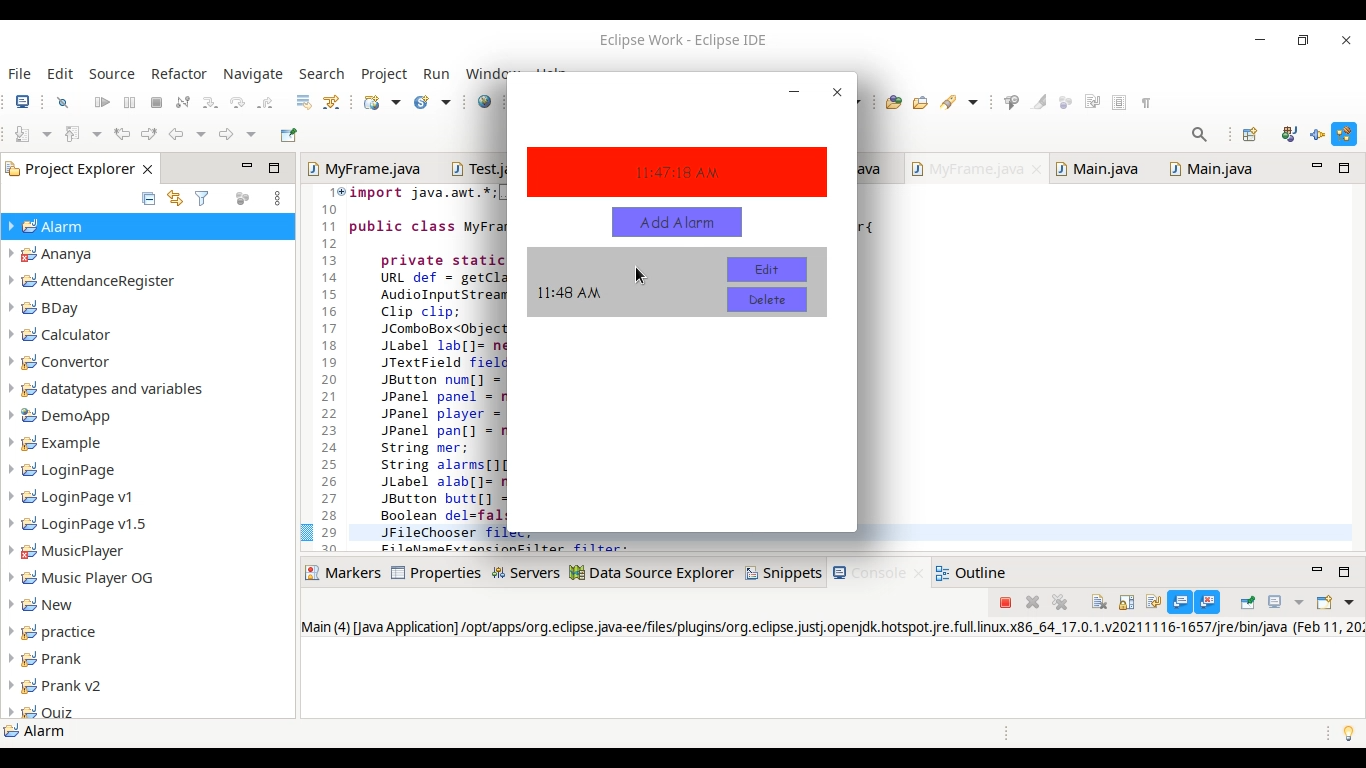Toggle Show Console When Standard Out Changes
The image size is (1366, 768).
1180,602
